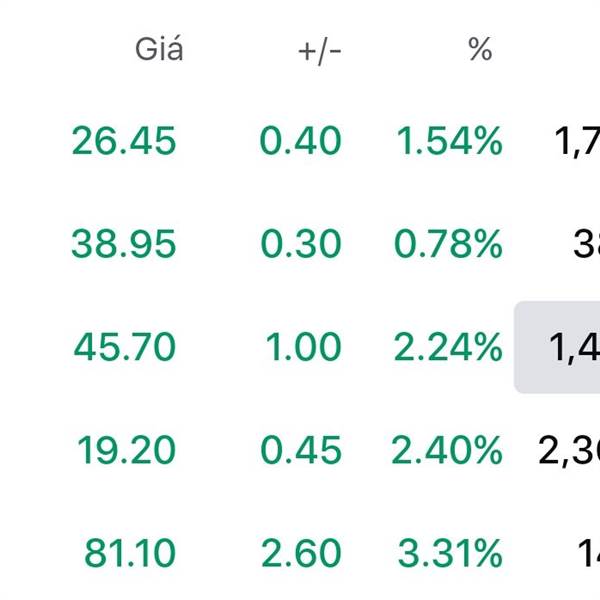Click the 0.40 change value
Image resolution: width=600 pixels, height=600 pixels.
(301, 141)
